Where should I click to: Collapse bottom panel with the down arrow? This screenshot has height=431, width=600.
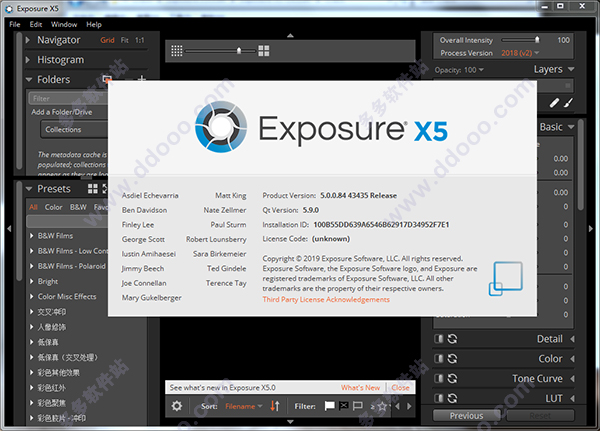pos(290,421)
